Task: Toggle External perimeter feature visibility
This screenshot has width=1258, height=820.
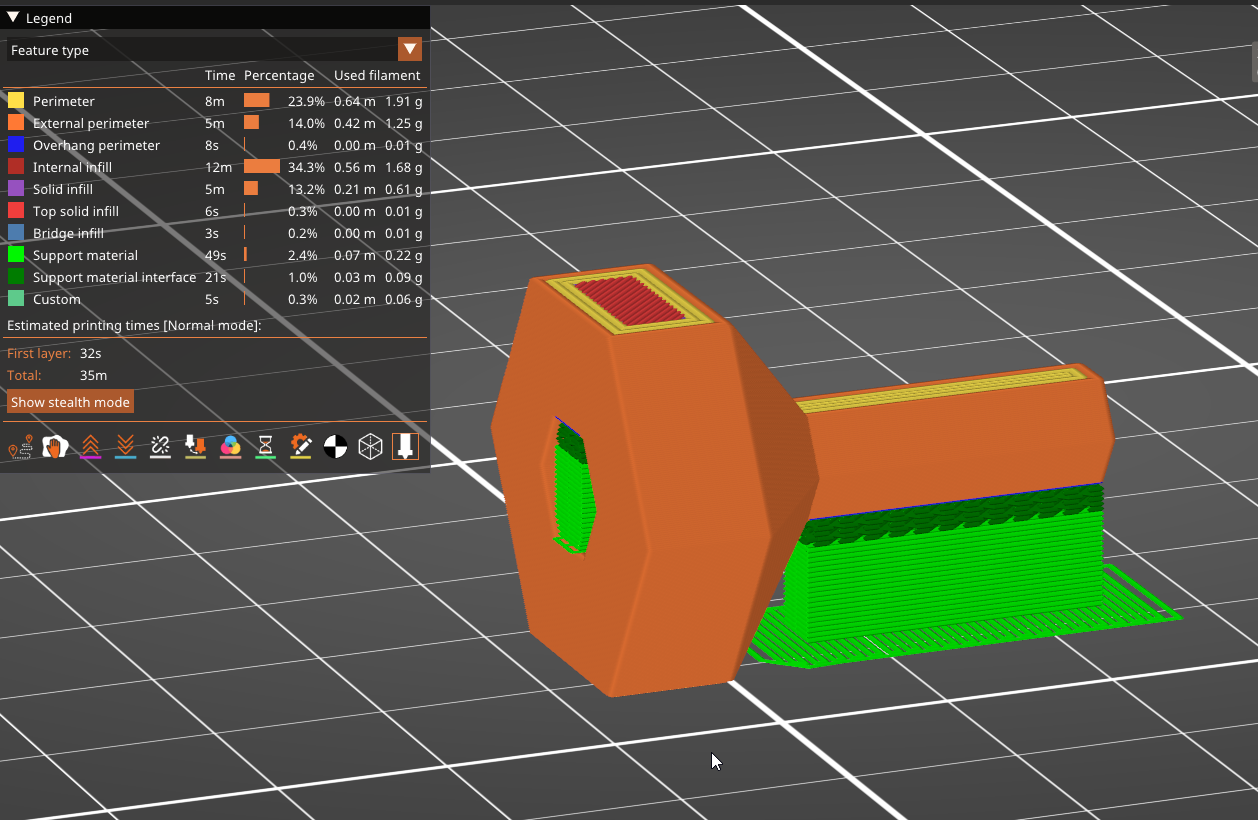Action: pos(214,123)
